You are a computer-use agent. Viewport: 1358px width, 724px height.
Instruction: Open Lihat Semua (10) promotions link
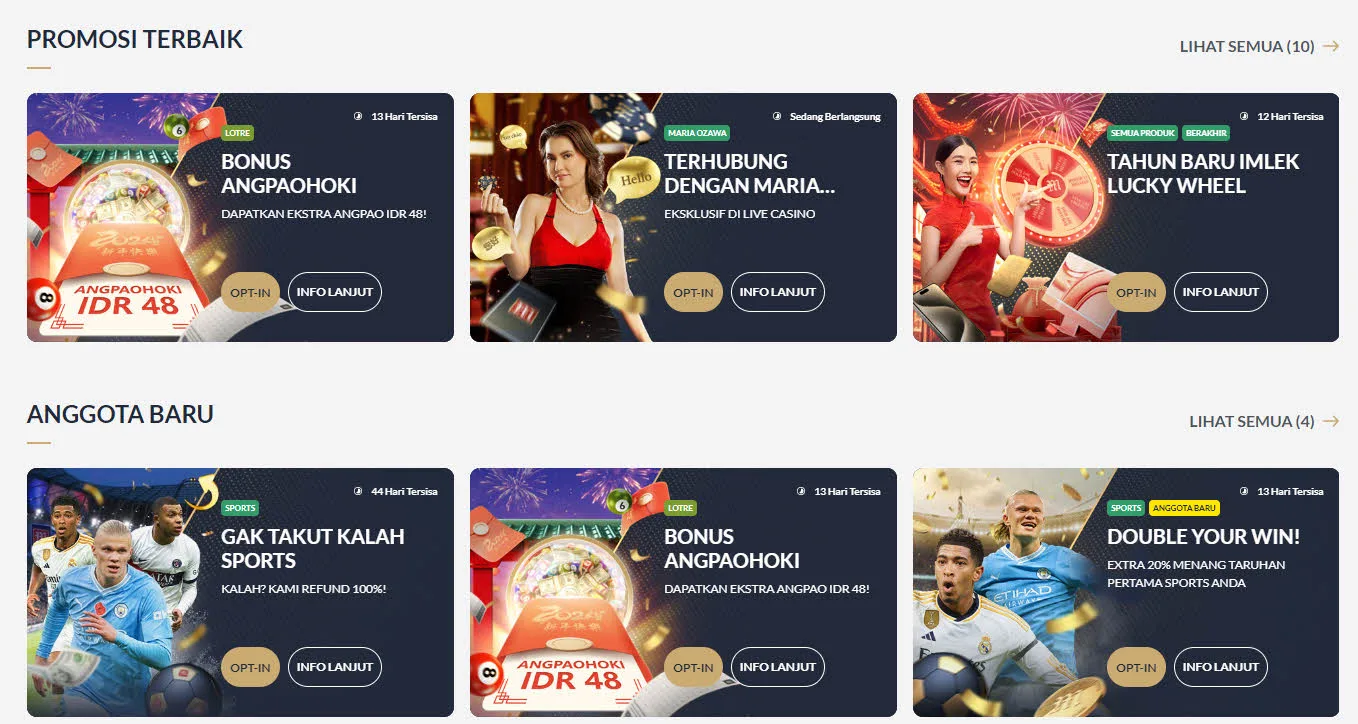click(x=1247, y=46)
